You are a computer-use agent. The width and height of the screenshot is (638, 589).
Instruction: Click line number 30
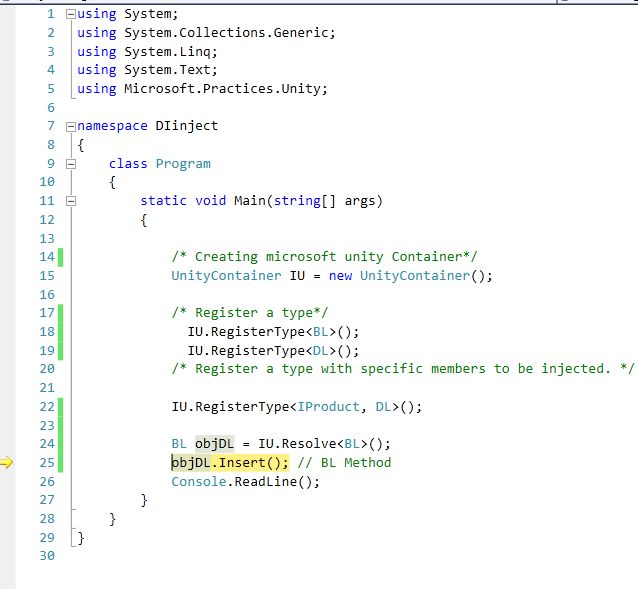coord(47,556)
